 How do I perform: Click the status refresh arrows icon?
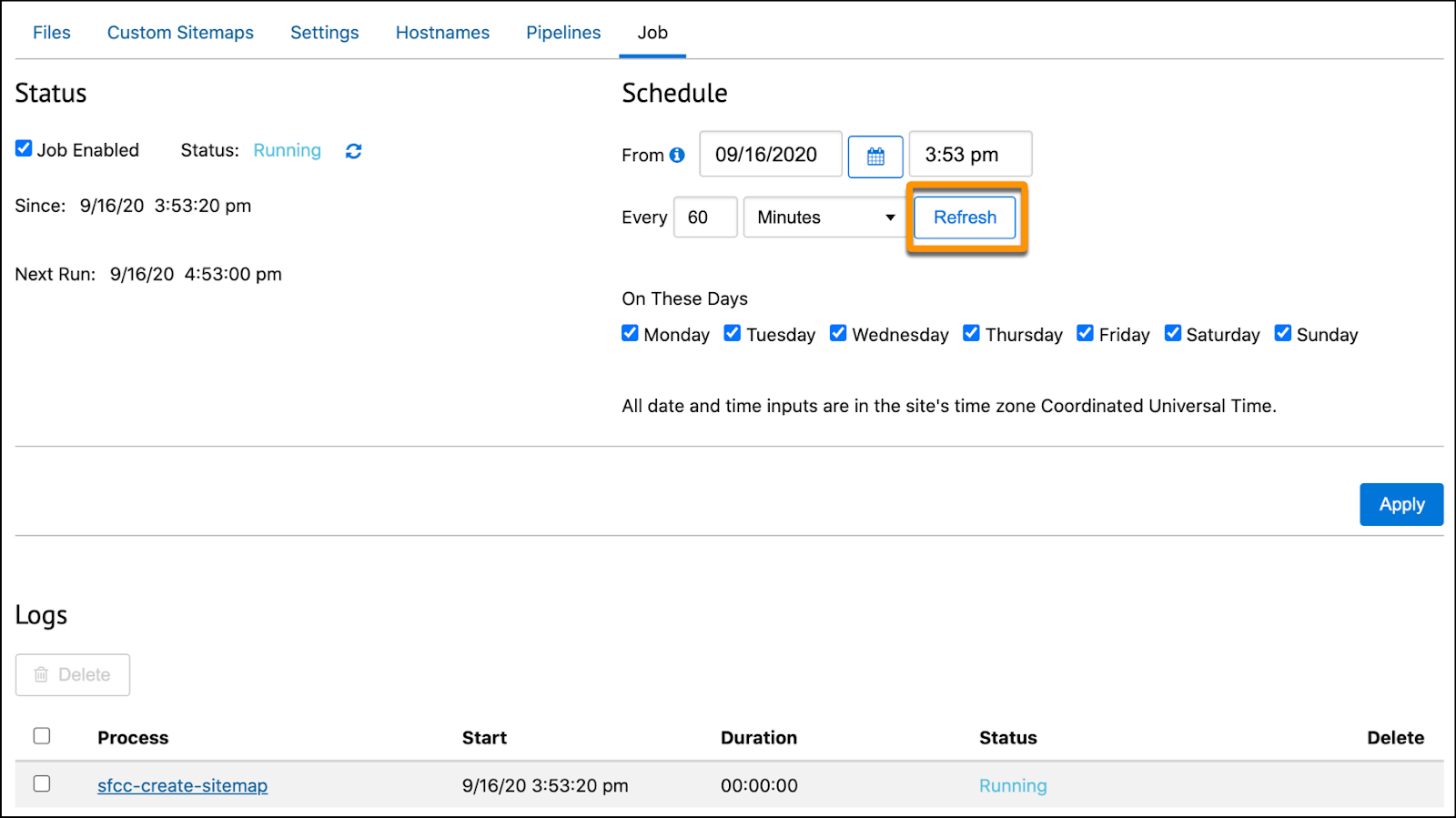click(x=353, y=151)
